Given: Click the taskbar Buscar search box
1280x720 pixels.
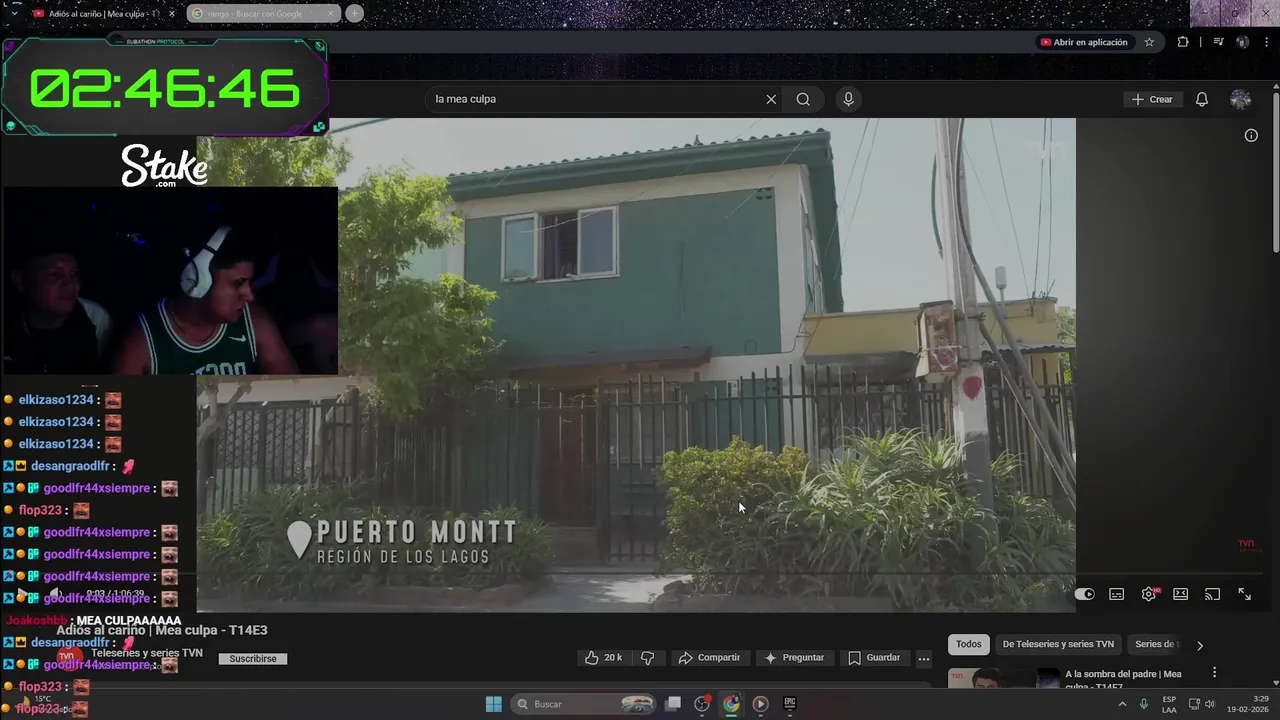Looking at the screenshot, I should click(x=585, y=704).
